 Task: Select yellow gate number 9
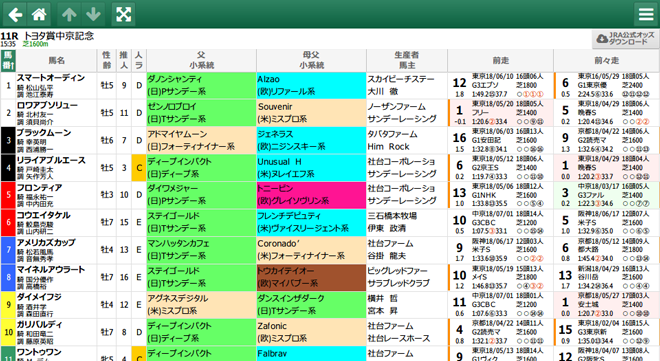[8, 305]
